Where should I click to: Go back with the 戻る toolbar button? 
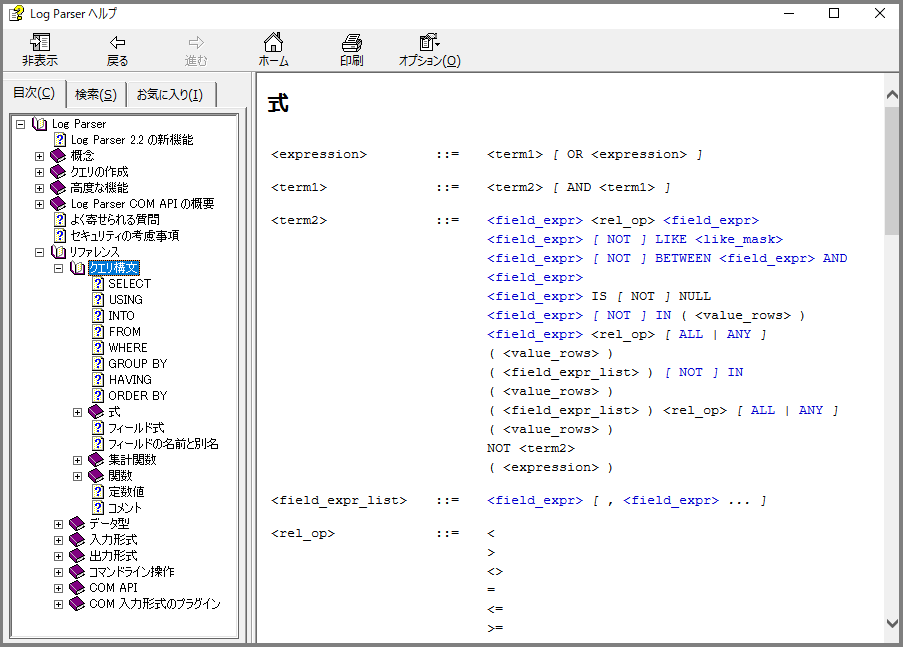(x=117, y=50)
